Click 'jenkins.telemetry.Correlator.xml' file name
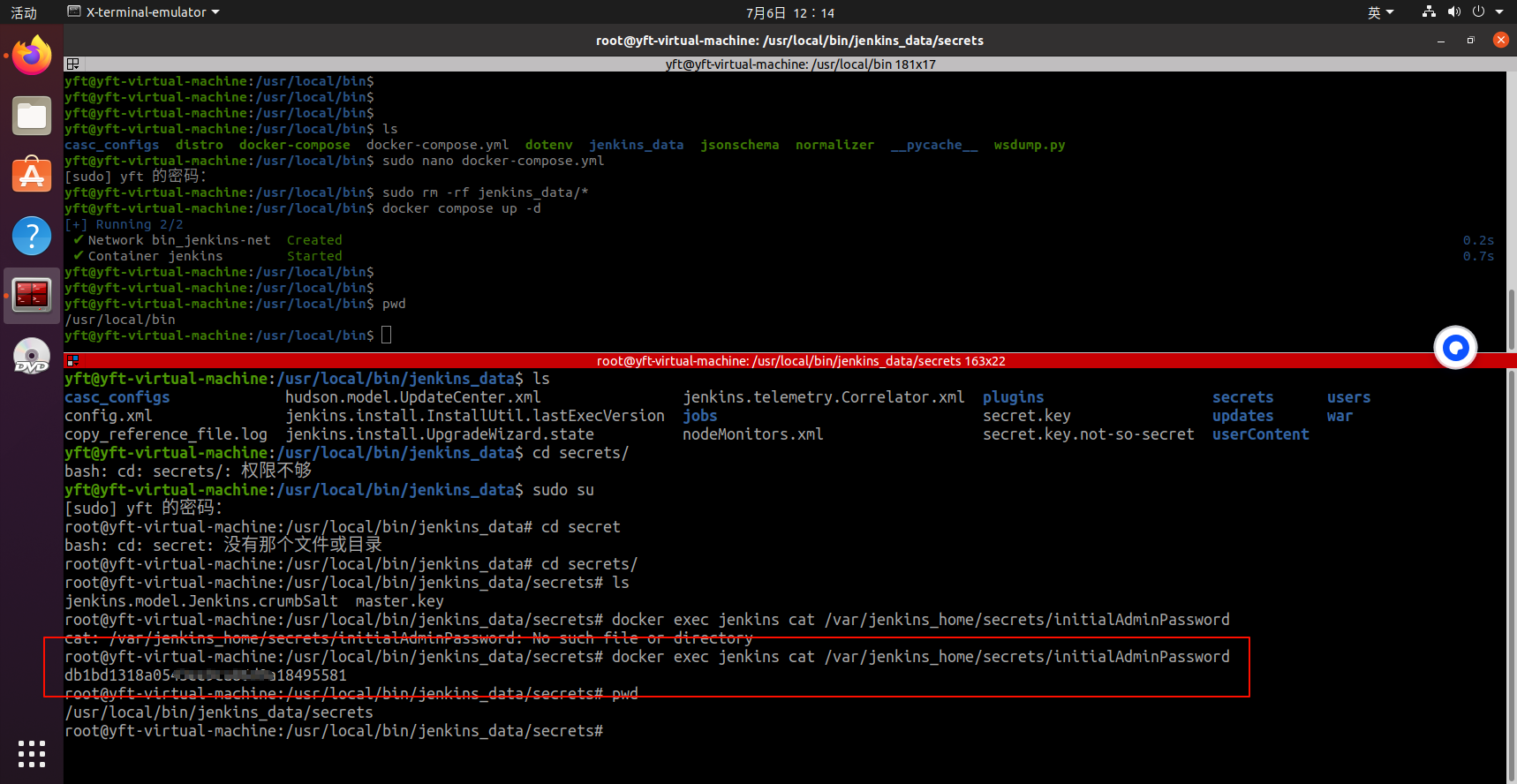The image size is (1517, 784). (823, 397)
